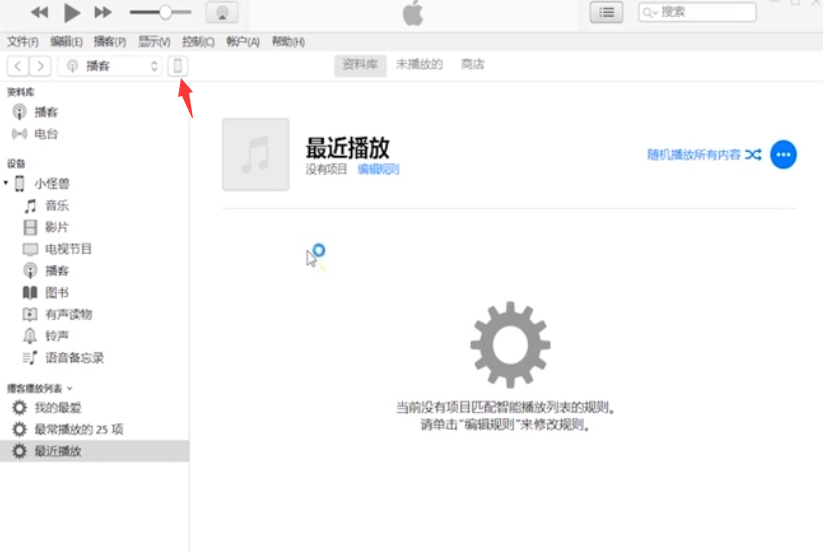Viewport: 823px width, 552px height.
Task: Open the 显示(V) menu
Action: click(154, 41)
